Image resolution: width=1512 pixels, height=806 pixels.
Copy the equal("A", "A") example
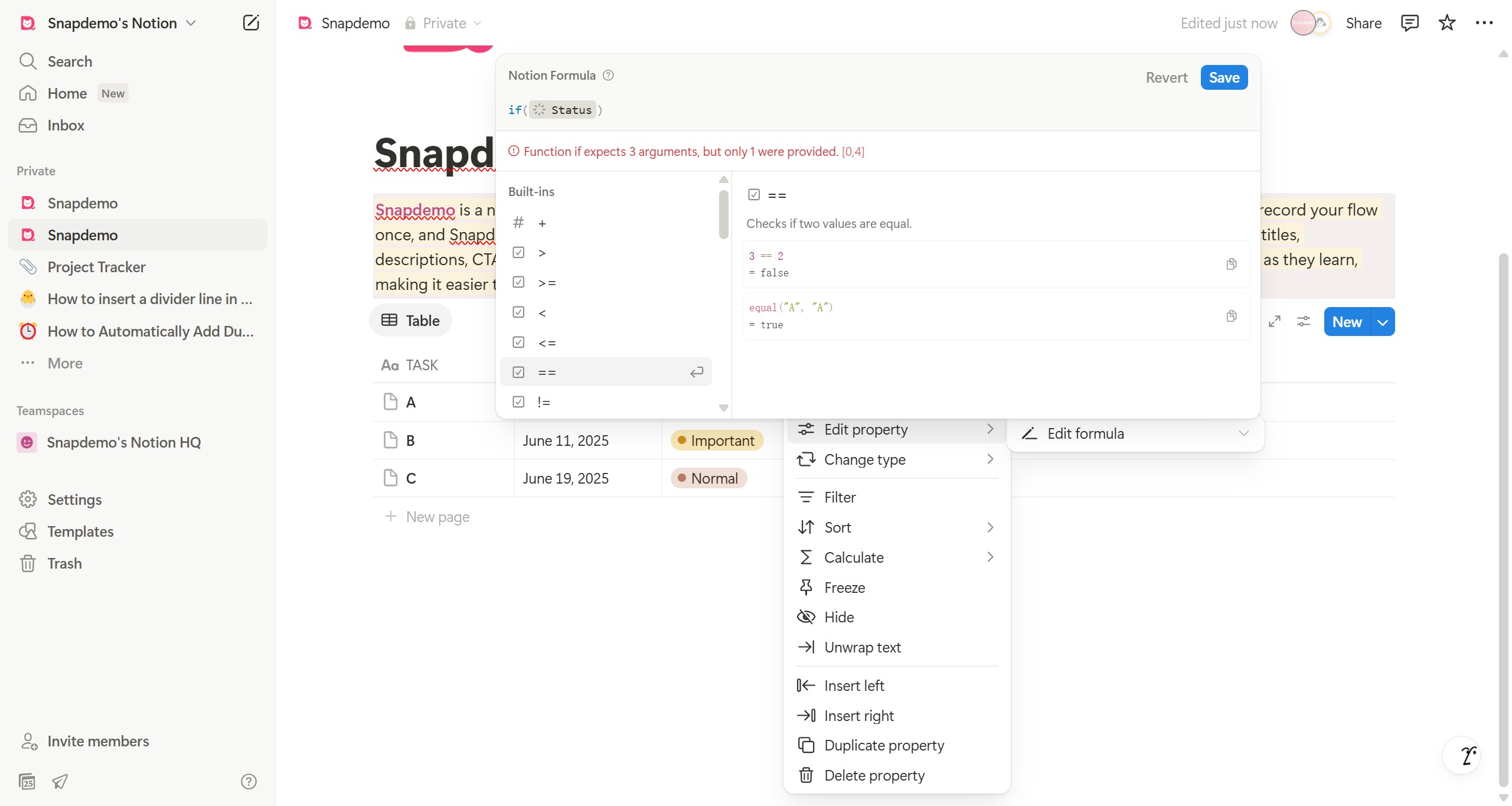coord(1231,316)
